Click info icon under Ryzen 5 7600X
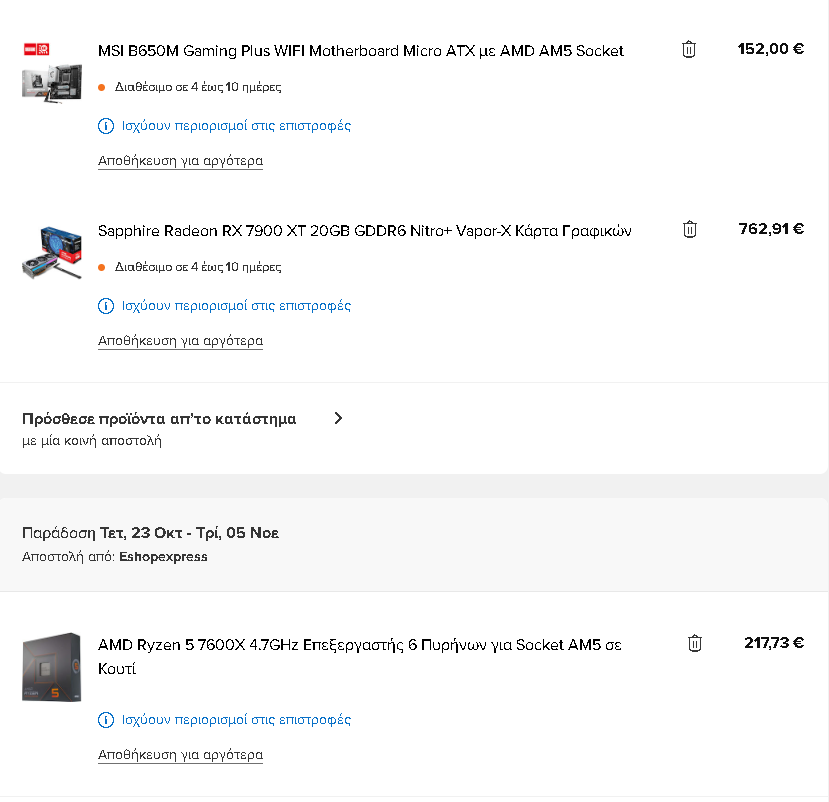 point(106,720)
